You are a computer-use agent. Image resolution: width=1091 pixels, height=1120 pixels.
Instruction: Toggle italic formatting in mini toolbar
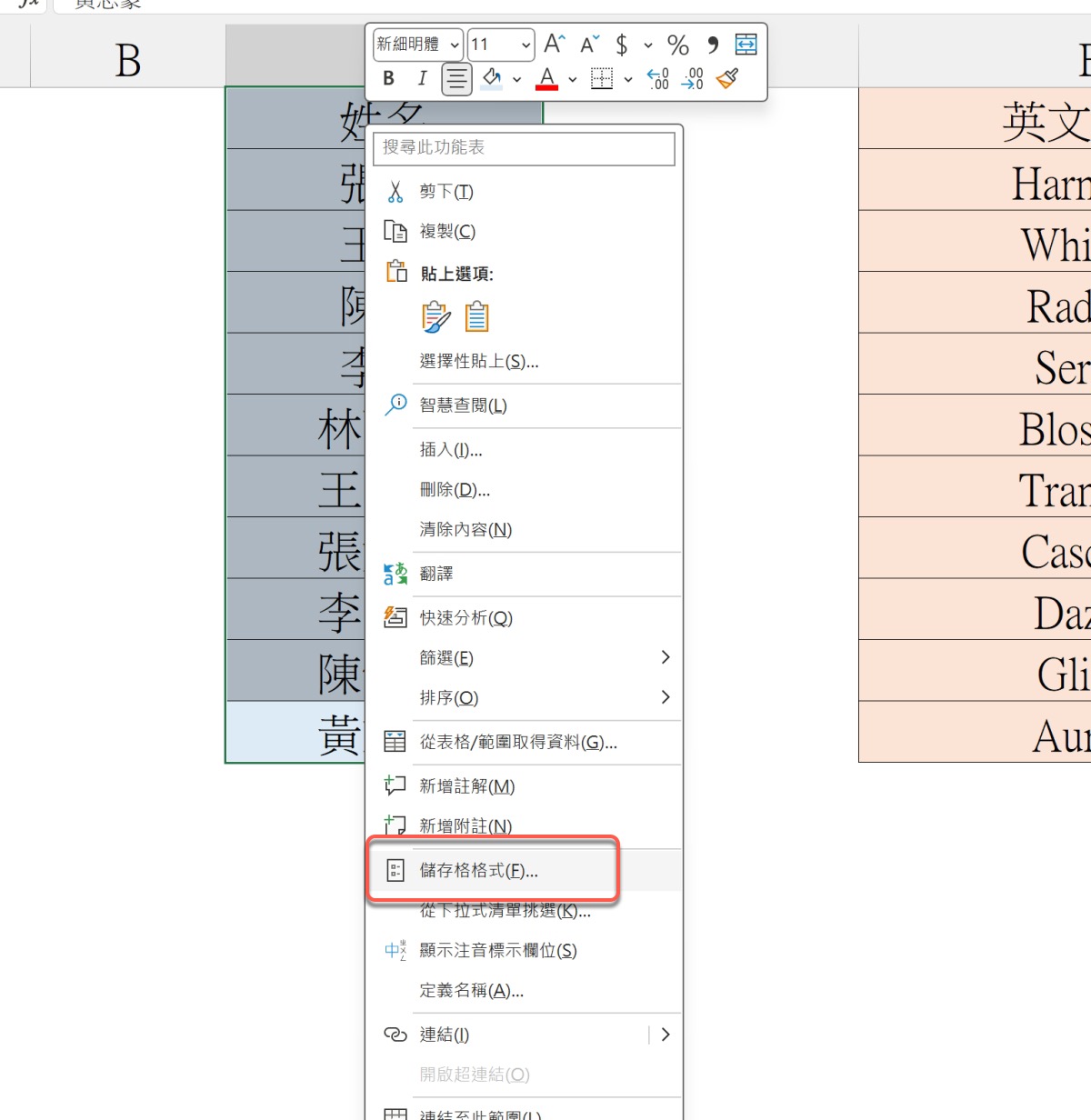tap(422, 79)
